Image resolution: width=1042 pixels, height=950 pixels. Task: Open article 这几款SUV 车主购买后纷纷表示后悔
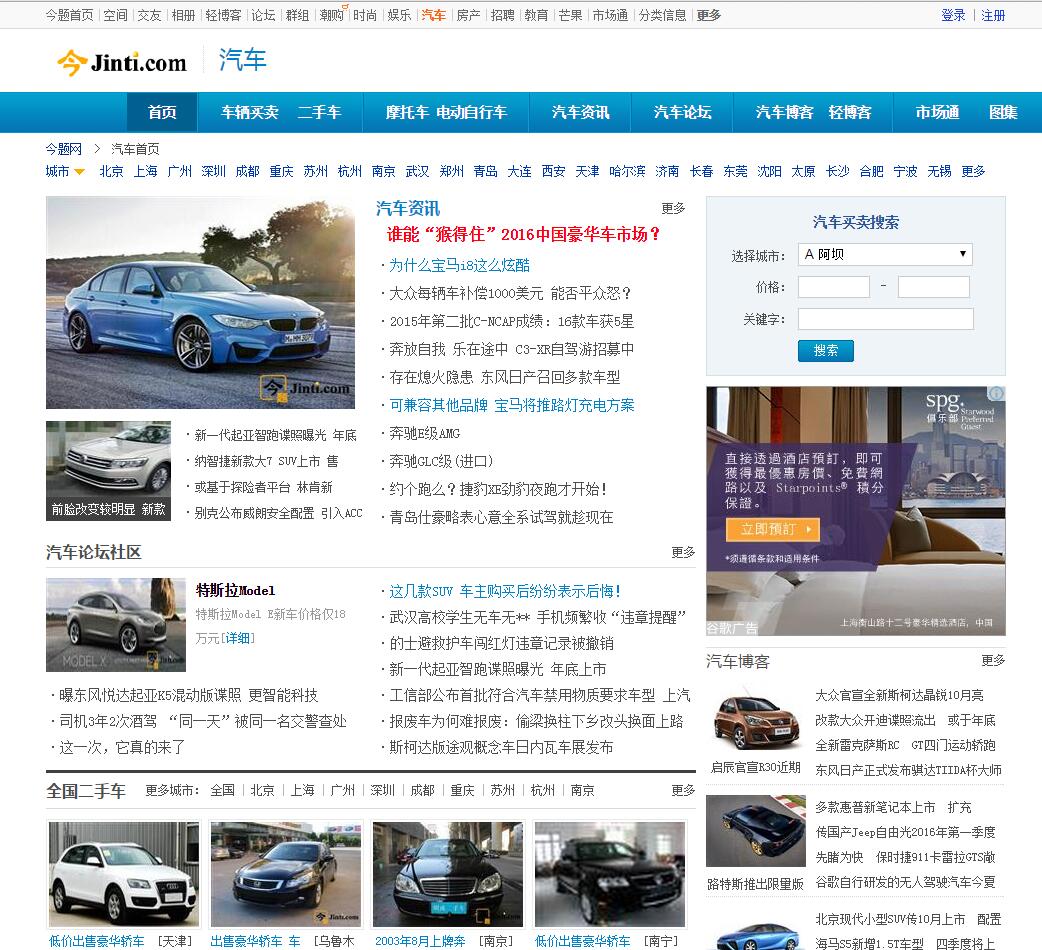(505, 591)
